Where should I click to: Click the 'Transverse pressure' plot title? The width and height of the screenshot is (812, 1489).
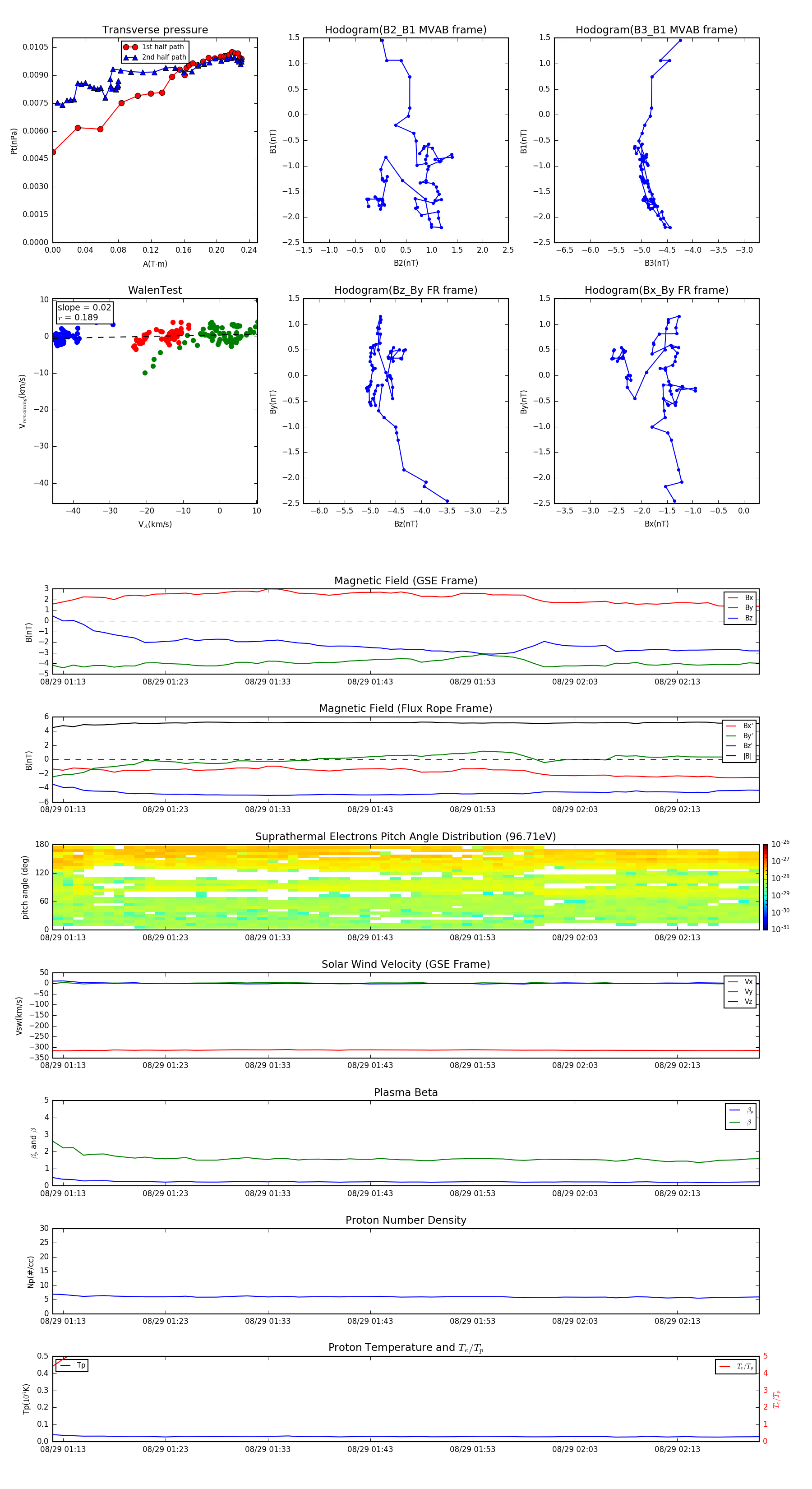tap(155, 30)
